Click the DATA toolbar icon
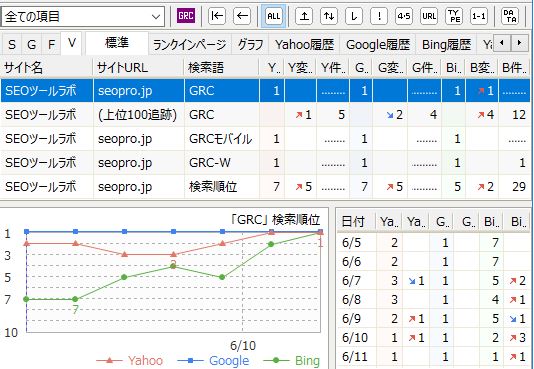Viewport: 534px width, 369px height. pyautogui.click(x=510, y=16)
